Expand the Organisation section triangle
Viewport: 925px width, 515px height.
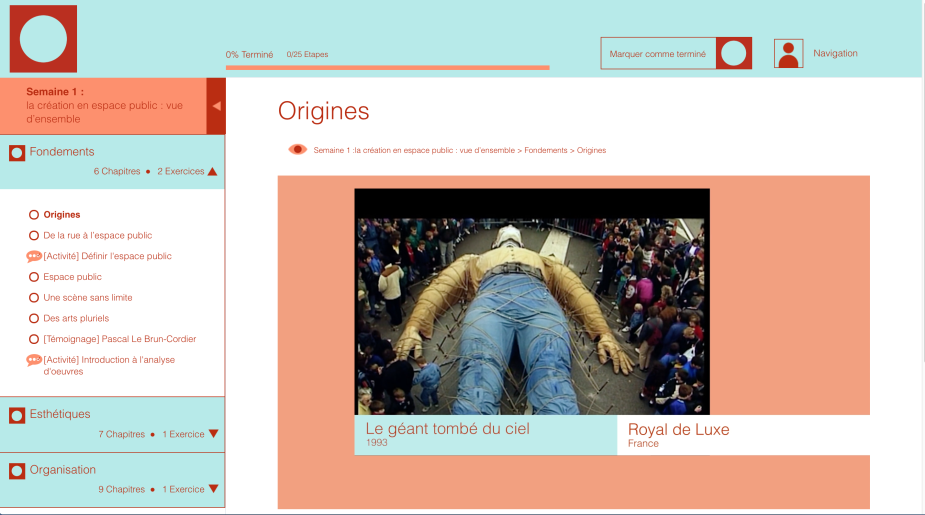(214, 489)
